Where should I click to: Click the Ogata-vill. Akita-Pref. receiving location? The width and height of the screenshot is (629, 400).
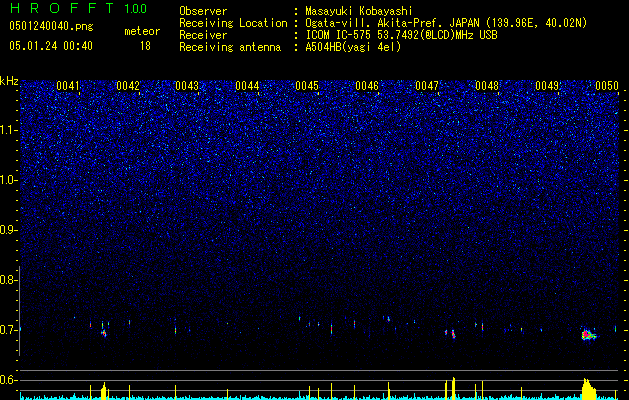pos(448,23)
